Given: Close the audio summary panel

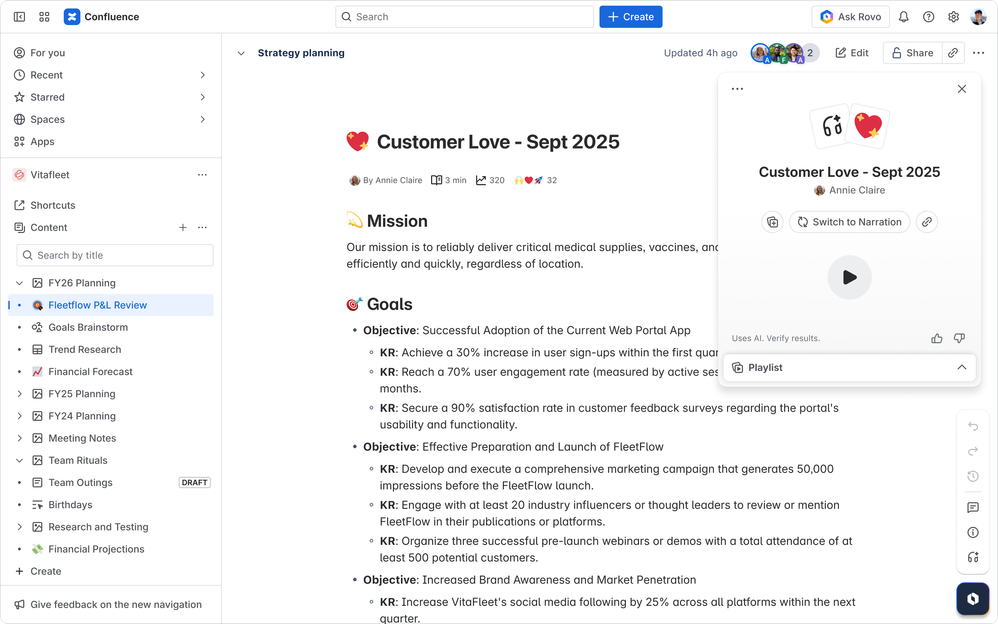Looking at the screenshot, I should (x=962, y=89).
